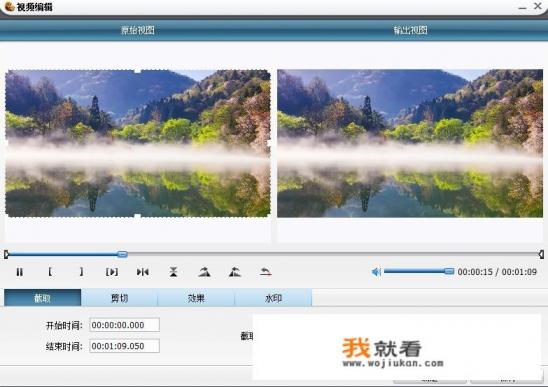Open the 水印 tab

(x=273, y=298)
